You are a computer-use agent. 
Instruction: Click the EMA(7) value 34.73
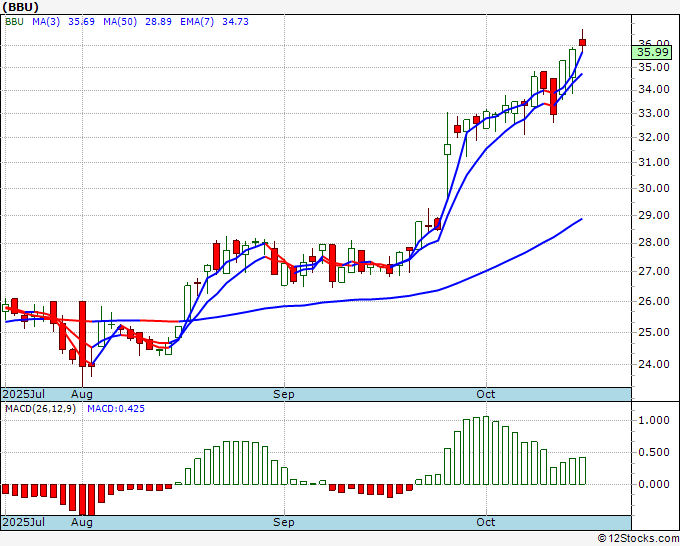[x=235, y=22]
